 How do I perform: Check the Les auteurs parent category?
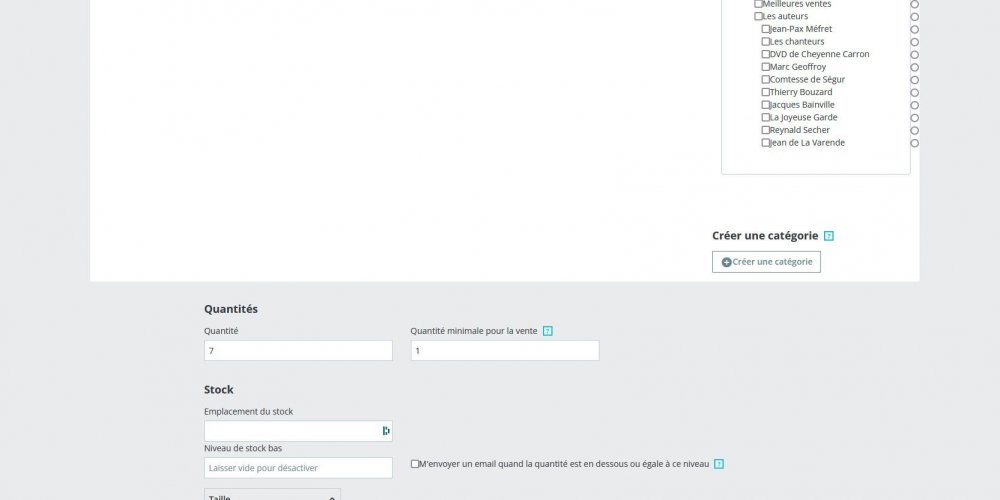(x=758, y=16)
